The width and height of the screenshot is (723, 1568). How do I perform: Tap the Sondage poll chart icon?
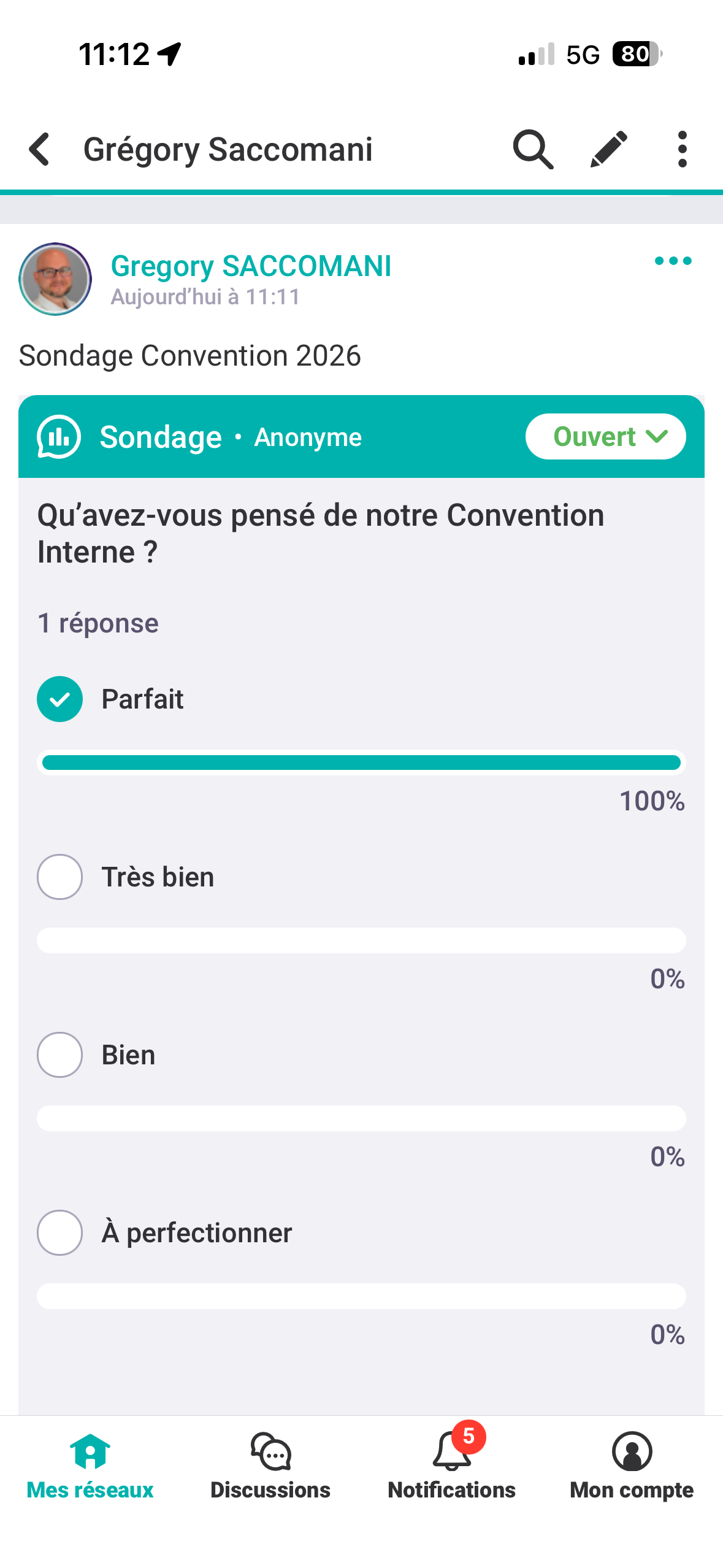click(x=59, y=437)
